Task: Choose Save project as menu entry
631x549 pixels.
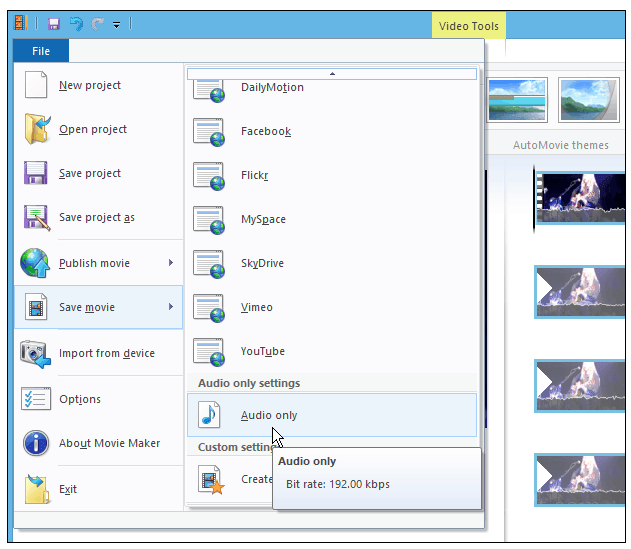Action: coord(99,217)
